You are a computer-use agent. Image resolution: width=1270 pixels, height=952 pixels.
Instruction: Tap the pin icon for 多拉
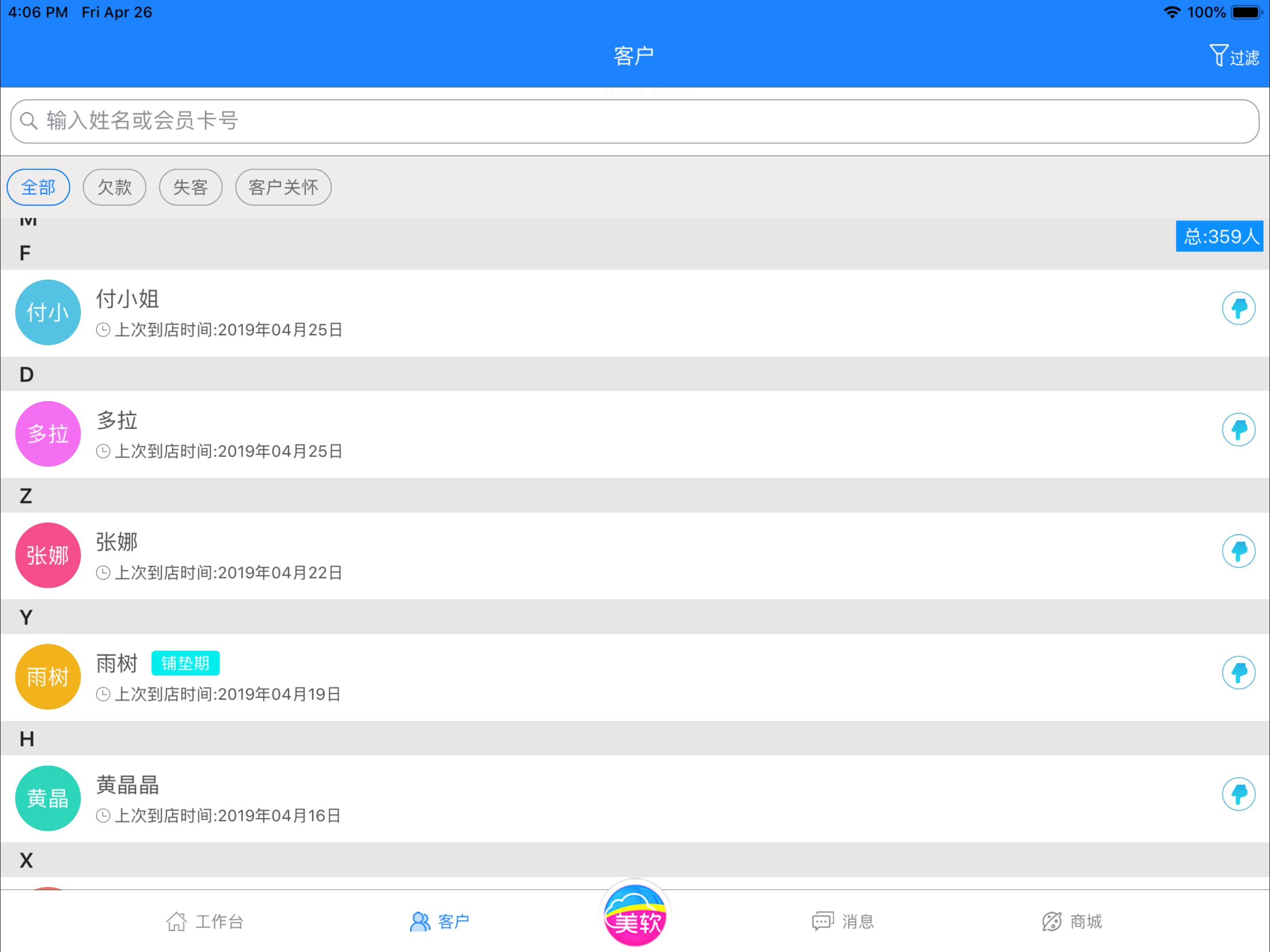[1238, 430]
